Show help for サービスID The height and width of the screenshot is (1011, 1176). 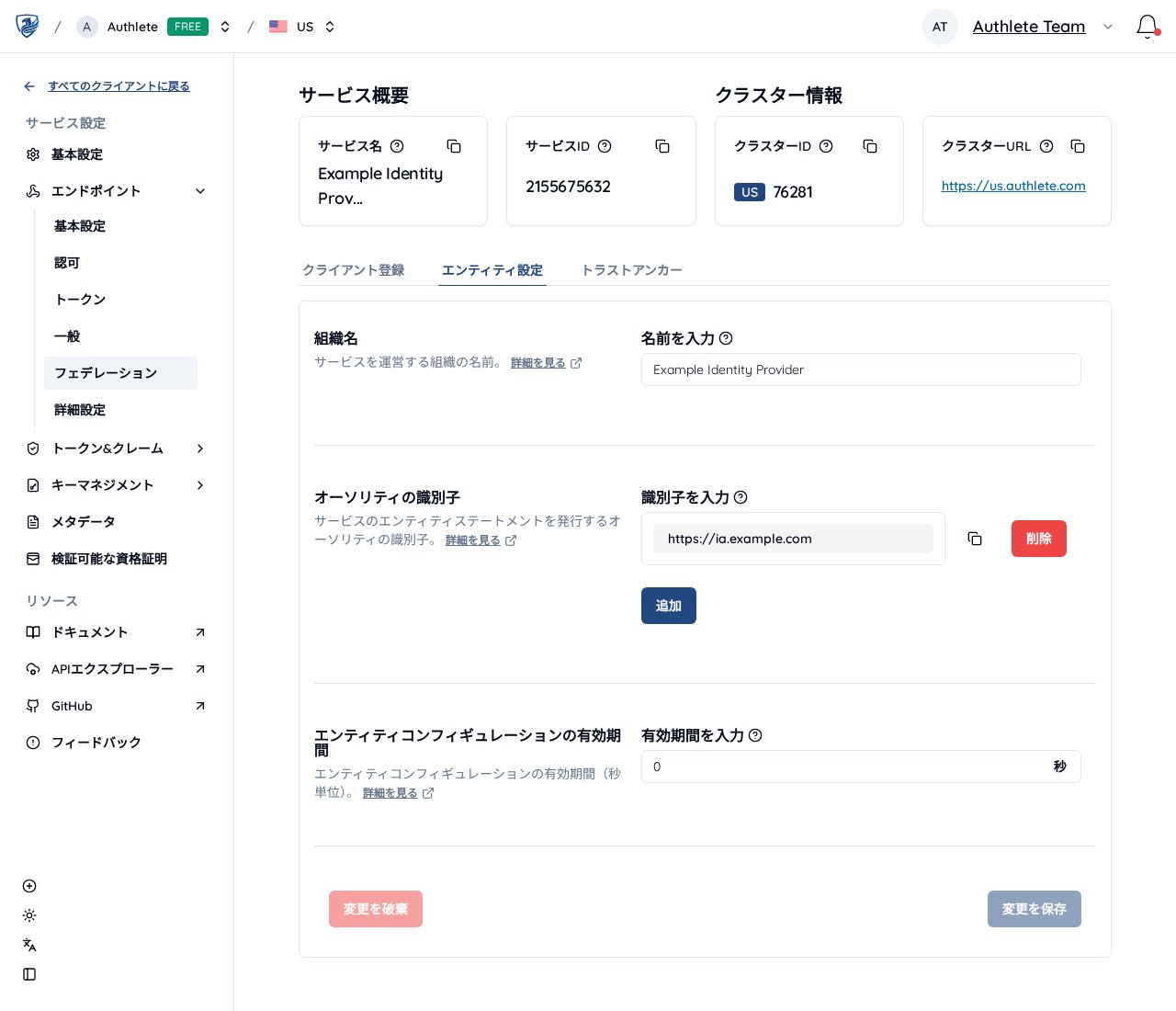tap(605, 146)
